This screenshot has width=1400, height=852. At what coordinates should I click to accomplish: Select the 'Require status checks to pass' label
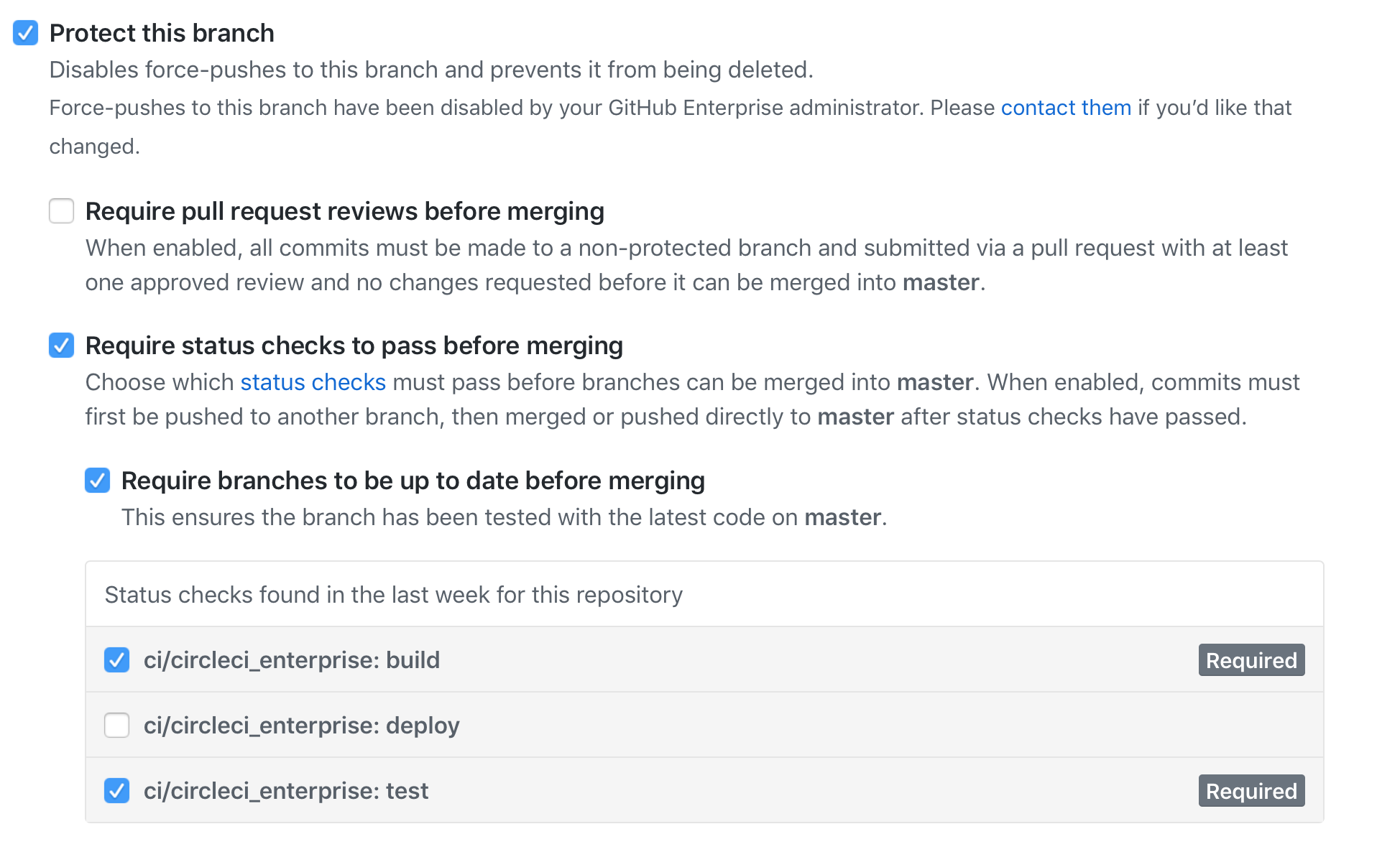pyautogui.click(x=354, y=346)
